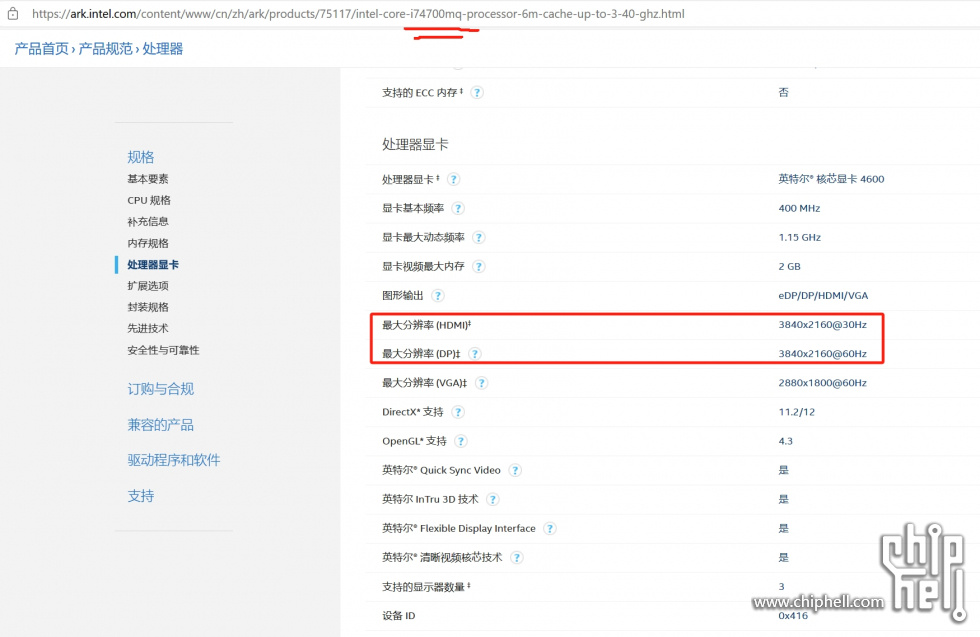Open help icon for 显卡最大动态频率
The width and height of the screenshot is (980, 637).
pyautogui.click(x=479, y=238)
